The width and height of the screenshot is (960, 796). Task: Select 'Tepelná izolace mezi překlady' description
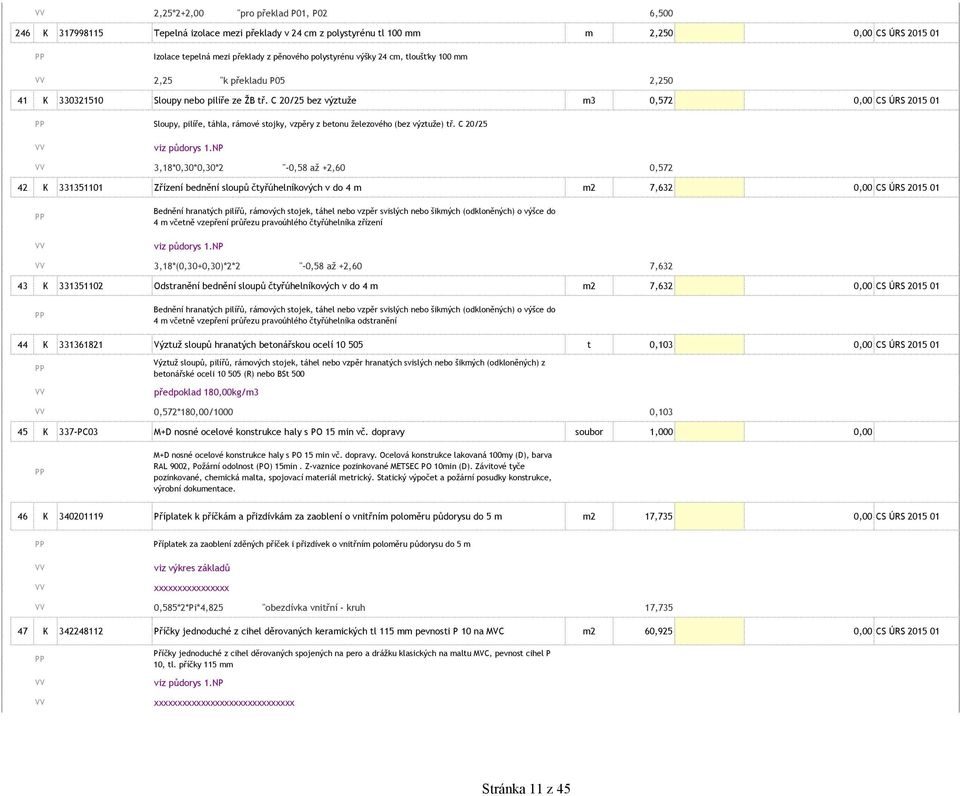coord(287,33)
